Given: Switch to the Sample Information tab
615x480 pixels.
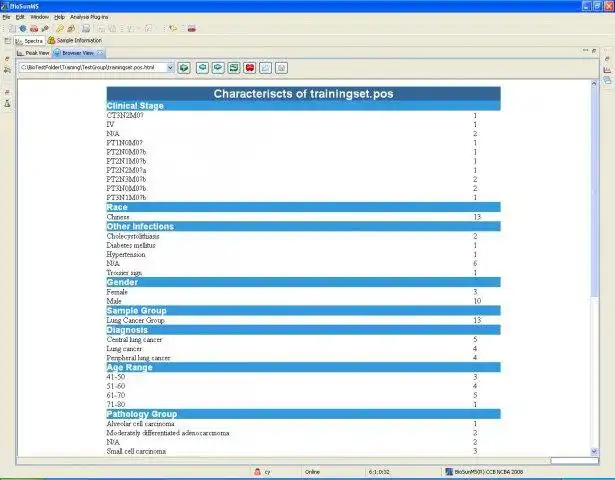Looking at the screenshot, I should click(x=75, y=40).
